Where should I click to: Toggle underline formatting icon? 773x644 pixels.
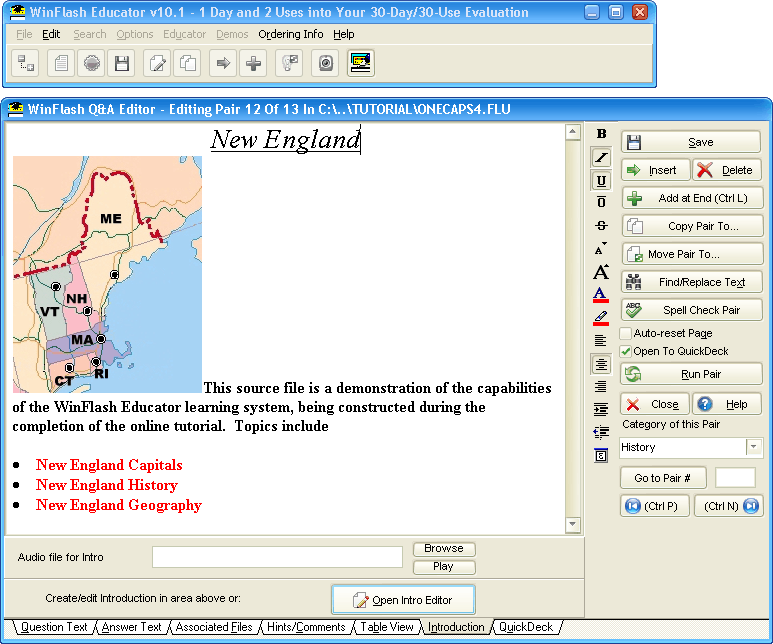tap(601, 181)
